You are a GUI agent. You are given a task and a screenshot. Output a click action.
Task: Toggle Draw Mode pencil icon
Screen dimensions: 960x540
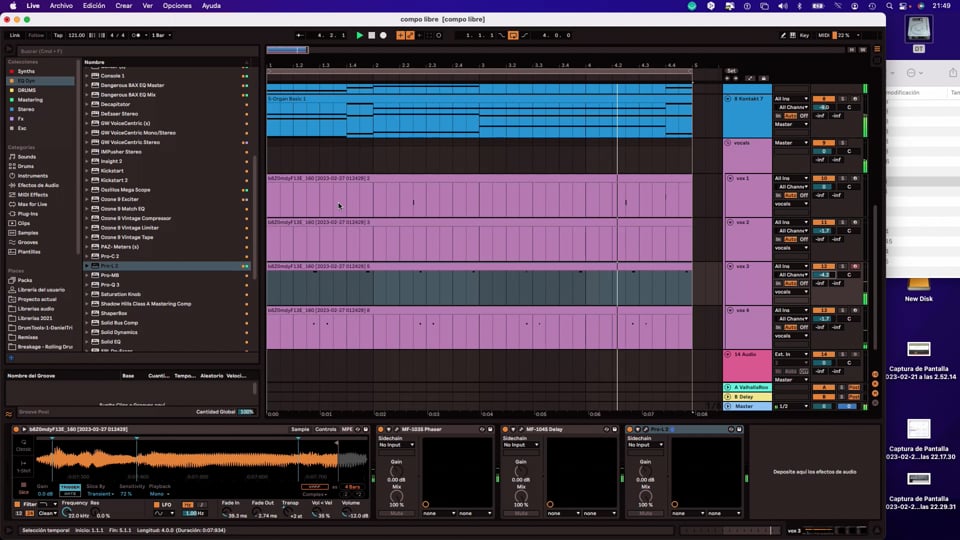pos(783,36)
